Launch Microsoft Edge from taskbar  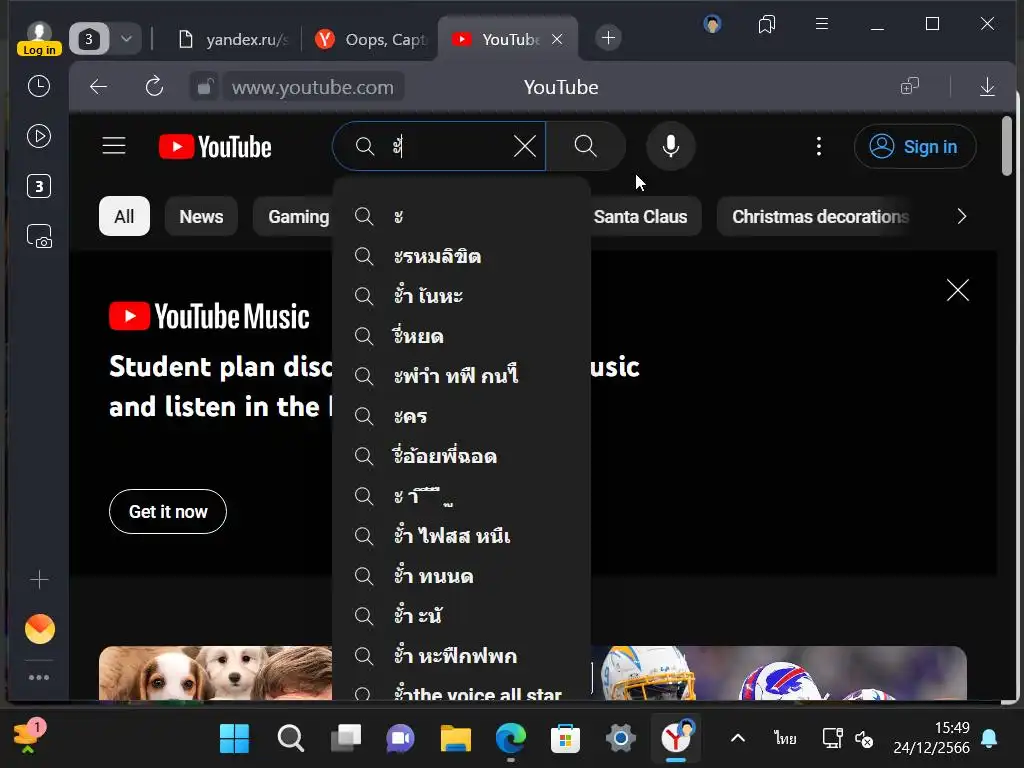click(511, 739)
